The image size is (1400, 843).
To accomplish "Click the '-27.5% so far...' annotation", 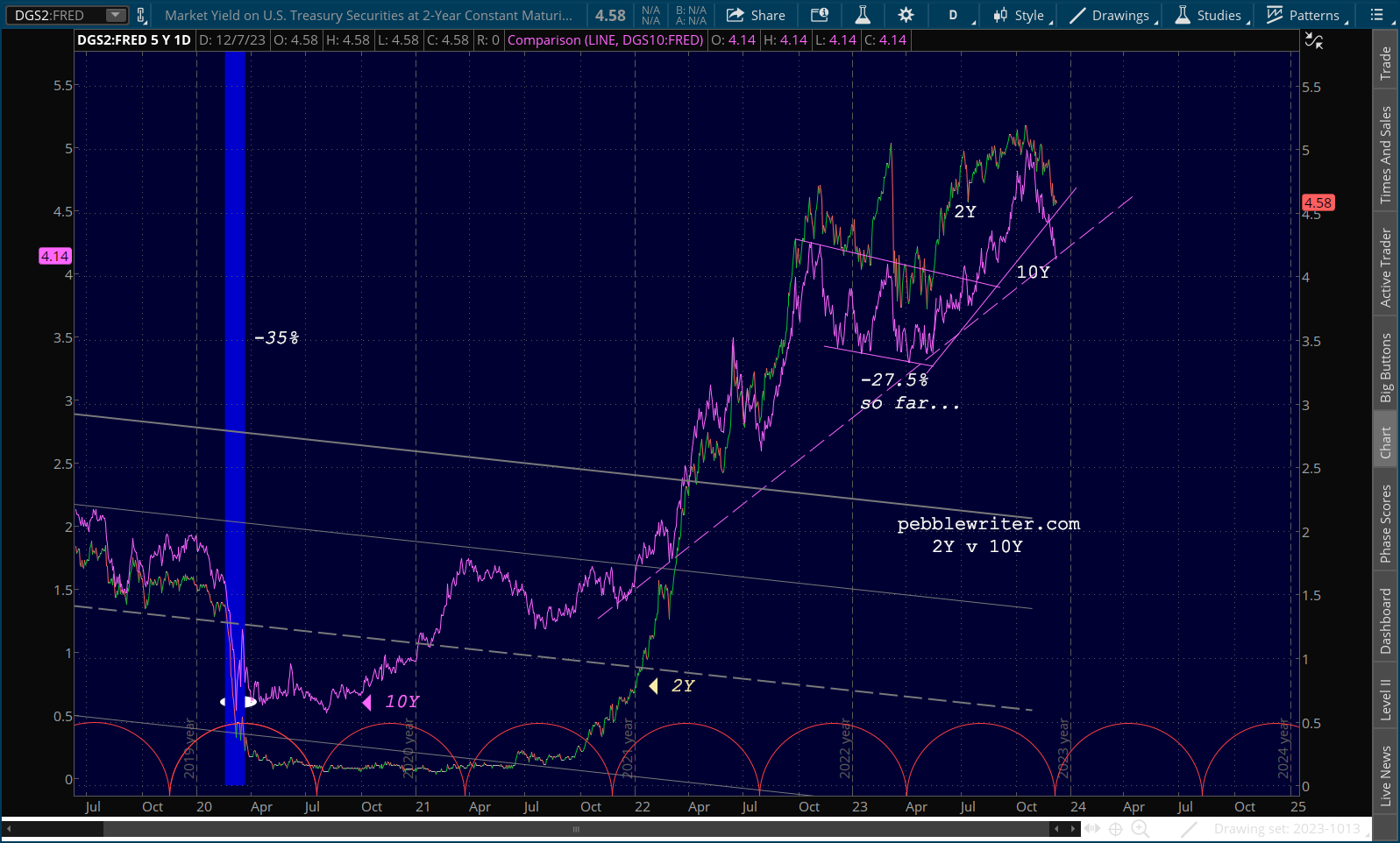I will tap(909, 392).
